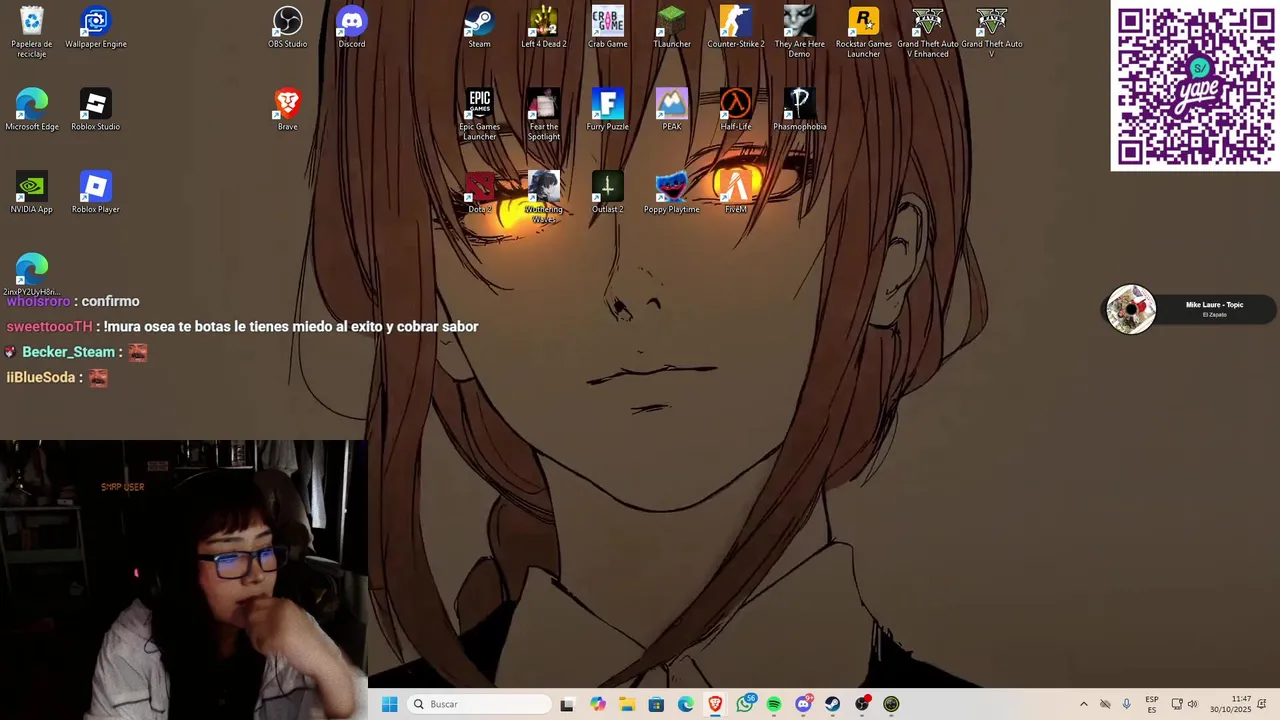
Task: Select the Steam desktop shortcut
Action: [480, 28]
